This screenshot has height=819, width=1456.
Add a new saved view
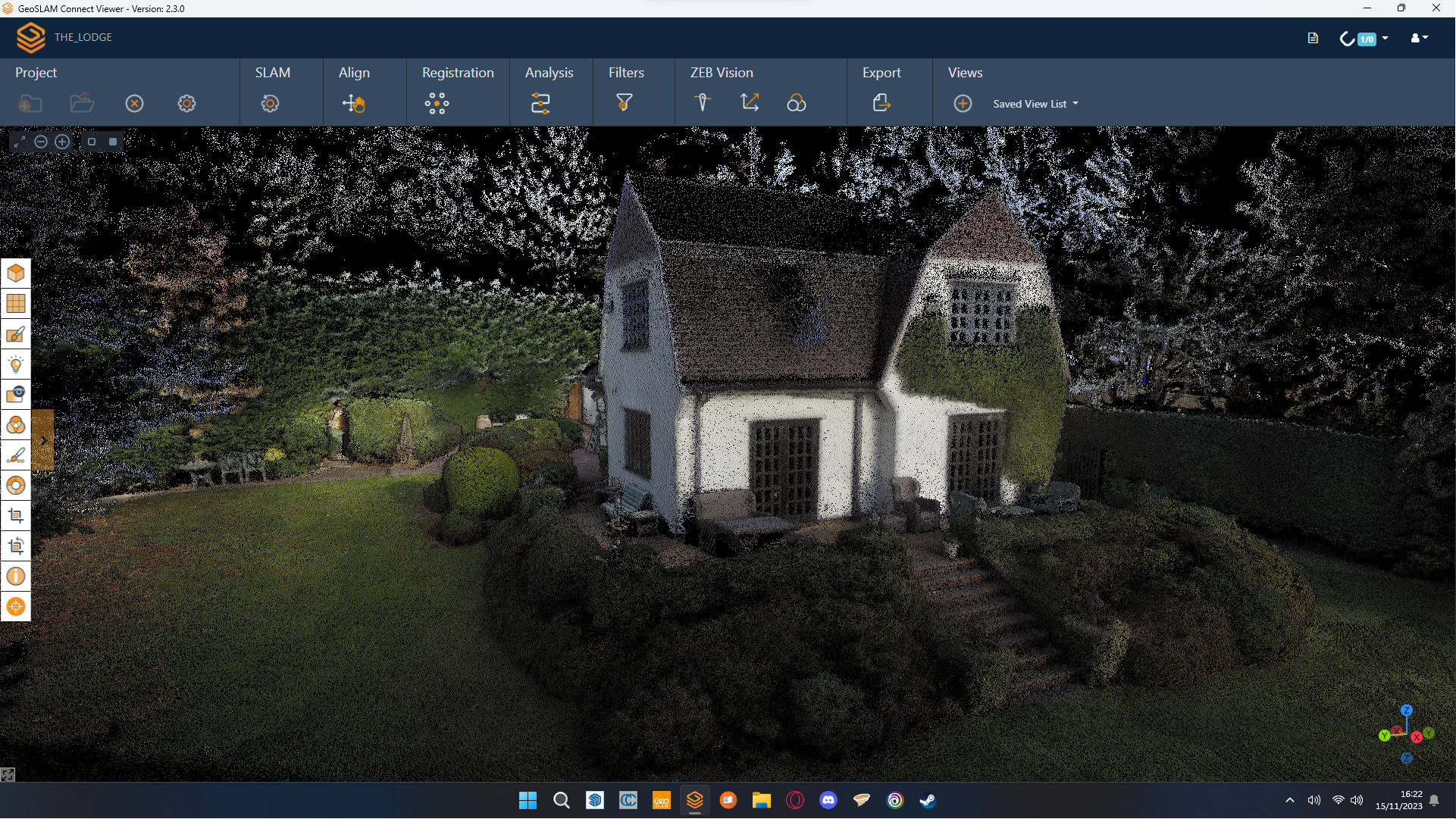click(x=963, y=104)
